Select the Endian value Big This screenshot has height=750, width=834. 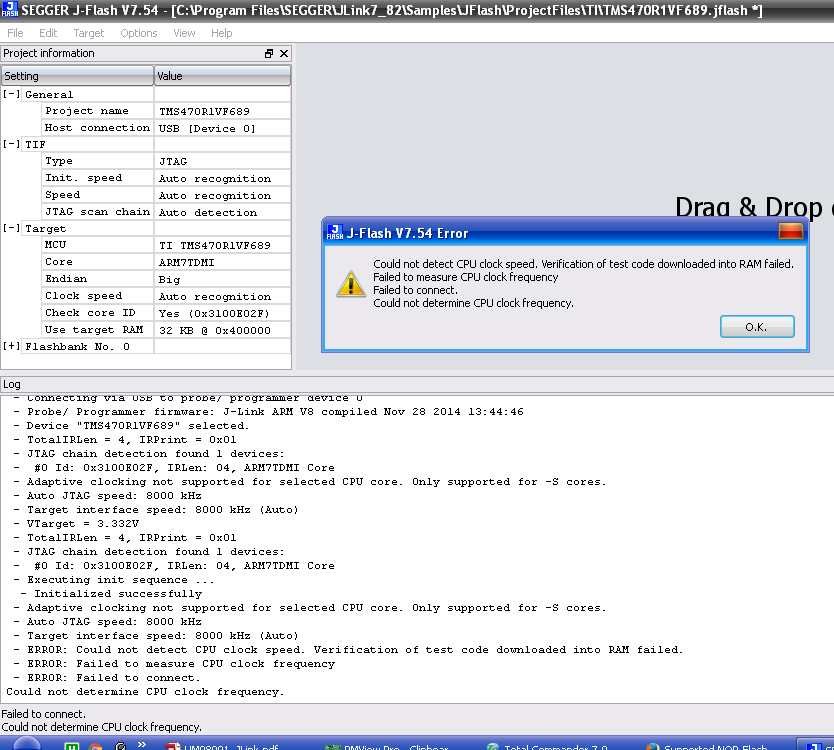[169, 279]
